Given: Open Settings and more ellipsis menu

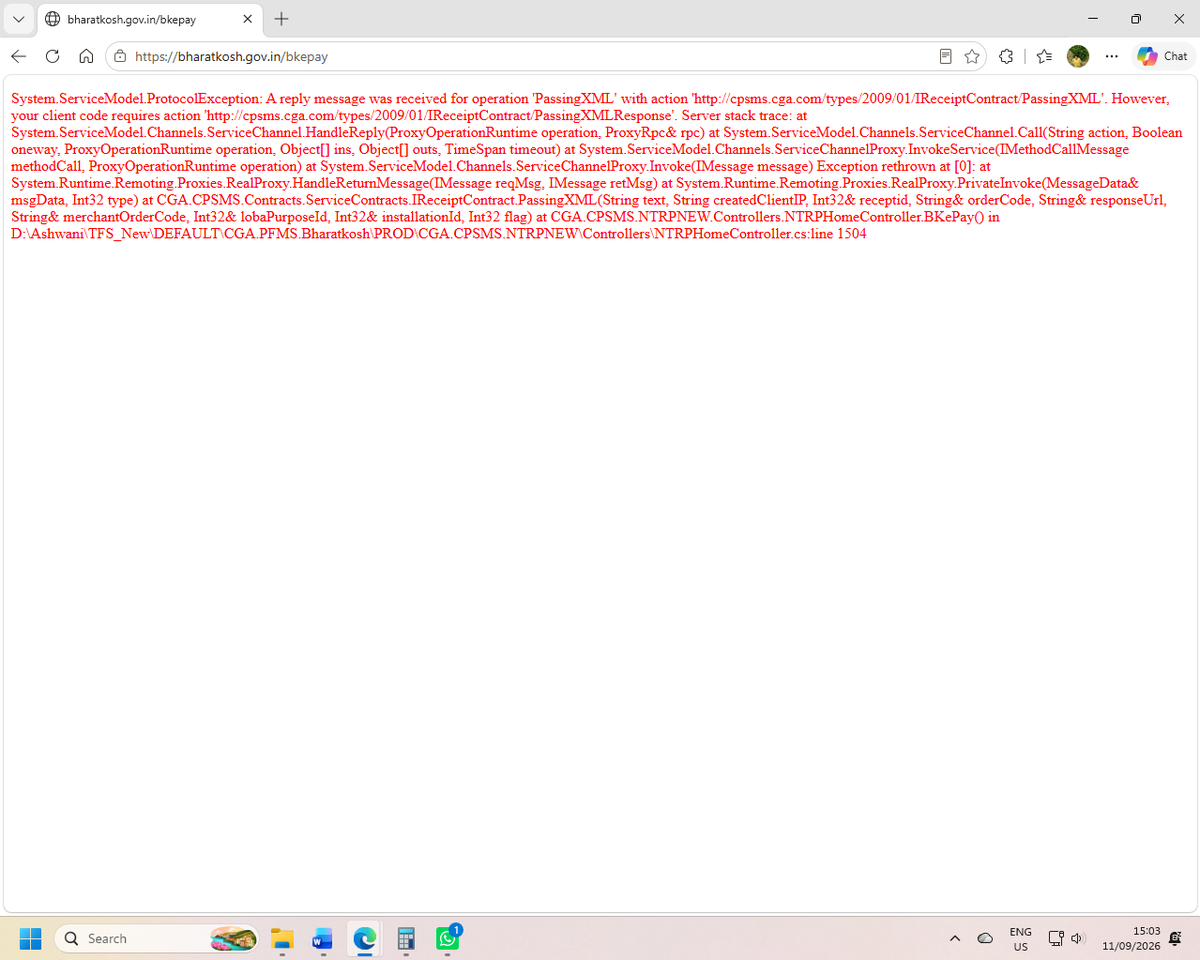Looking at the screenshot, I should 1112,57.
